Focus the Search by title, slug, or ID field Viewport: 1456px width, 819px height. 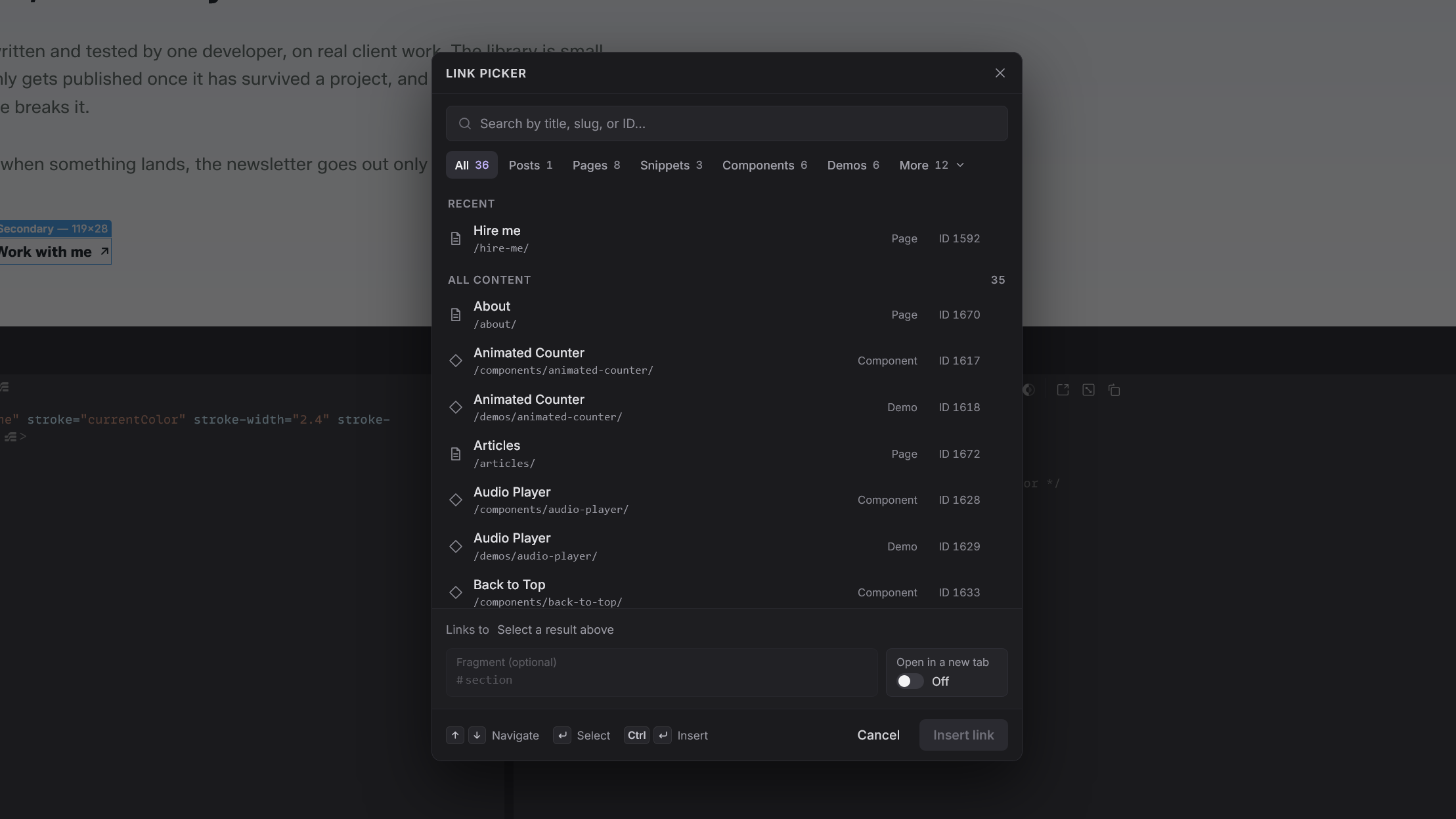[x=726, y=123]
